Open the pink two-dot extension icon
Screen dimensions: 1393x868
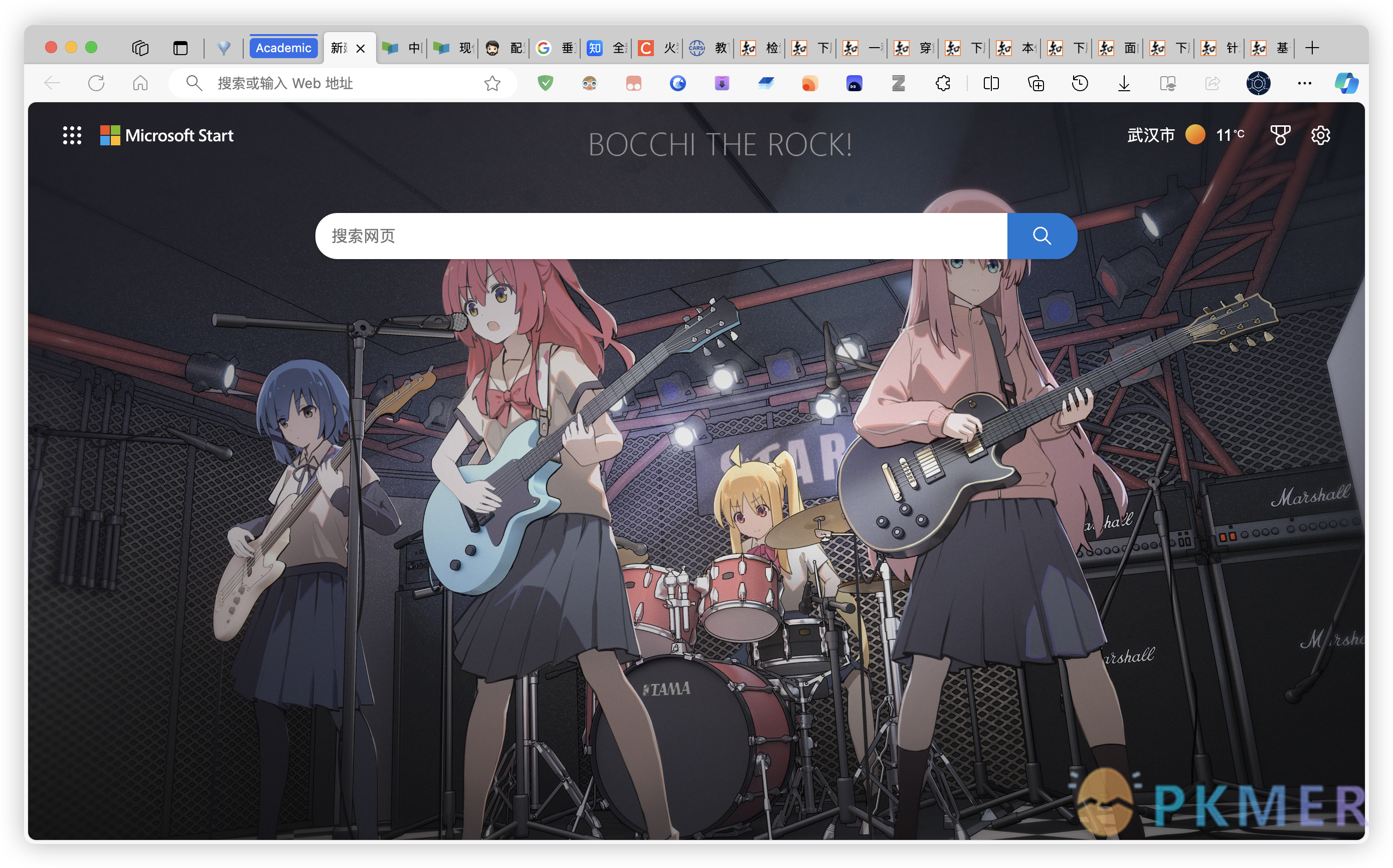pyautogui.click(x=634, y=84)
